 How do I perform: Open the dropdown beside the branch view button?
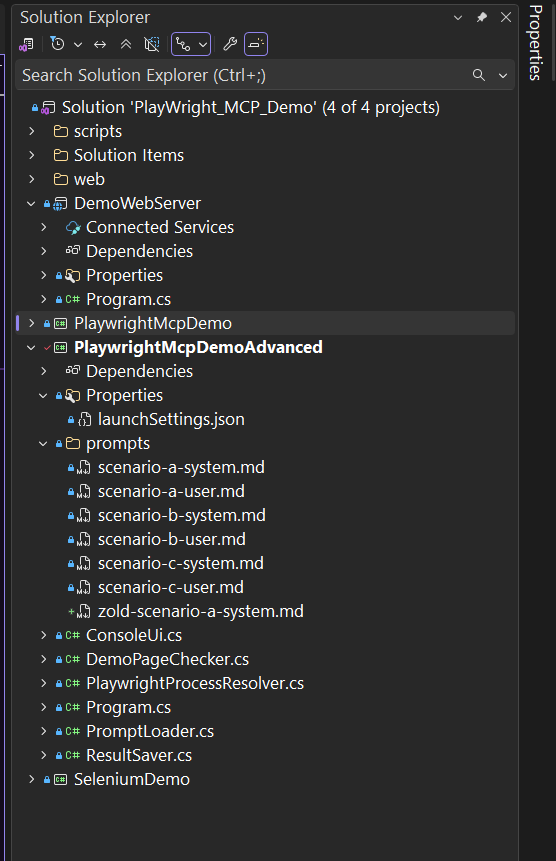(x=203, y=44)
